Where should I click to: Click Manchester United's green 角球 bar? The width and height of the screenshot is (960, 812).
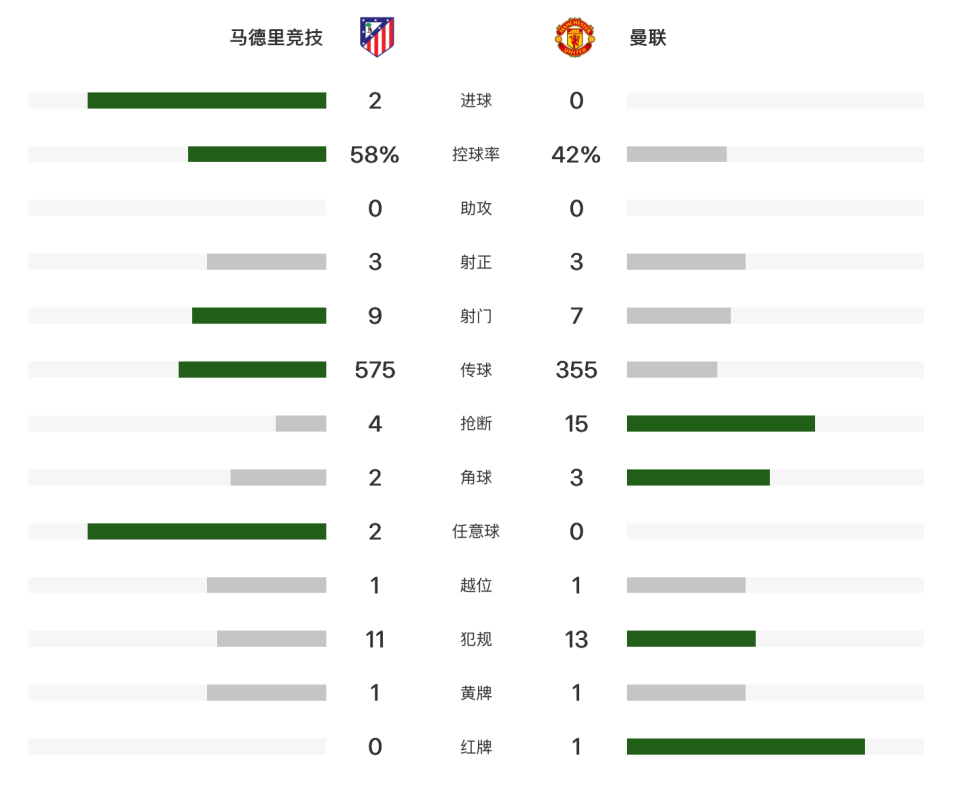pos(698,478)
